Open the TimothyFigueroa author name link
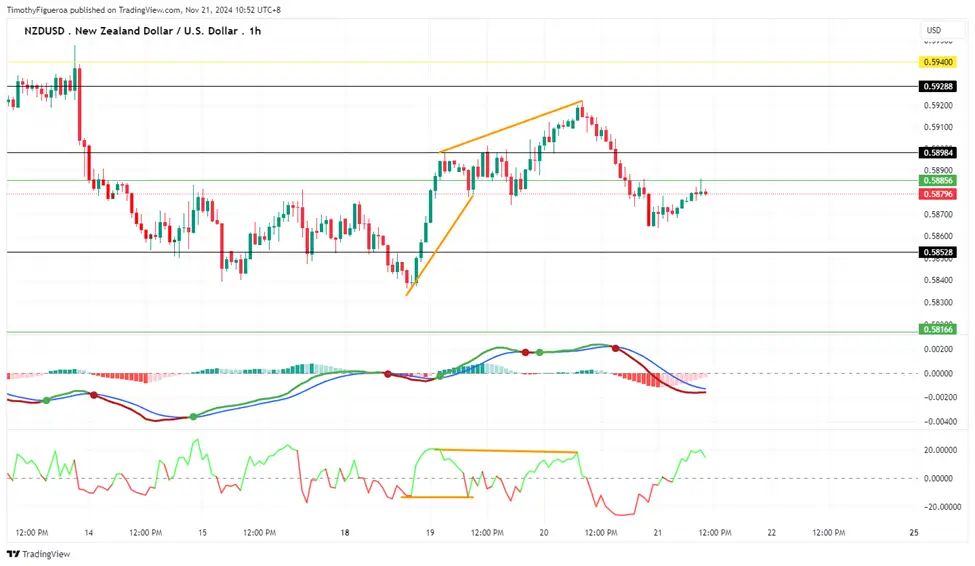The width and height of the screenshot is (975, 566). [x=37, y=10]
